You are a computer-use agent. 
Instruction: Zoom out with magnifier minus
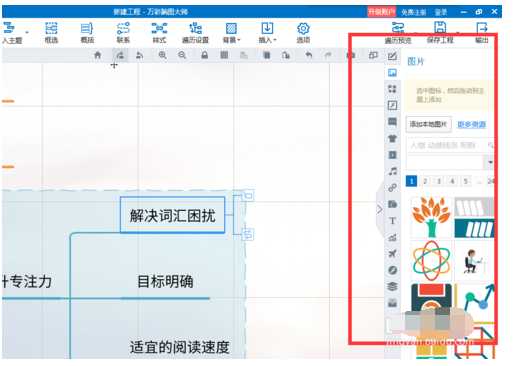[x=182, y=55]
